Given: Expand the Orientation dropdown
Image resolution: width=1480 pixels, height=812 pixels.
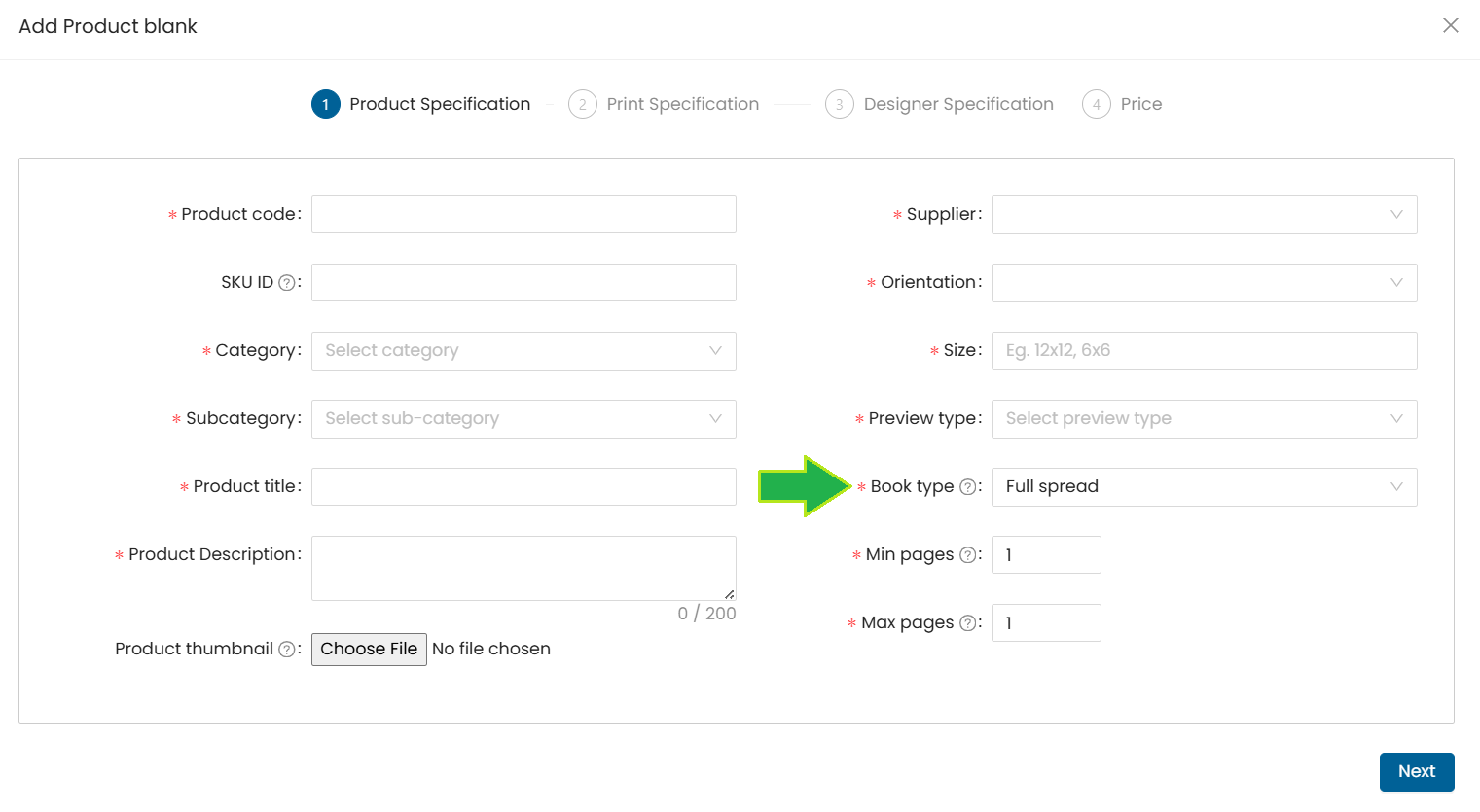Looking at the screenshot, I should 1204,283.
